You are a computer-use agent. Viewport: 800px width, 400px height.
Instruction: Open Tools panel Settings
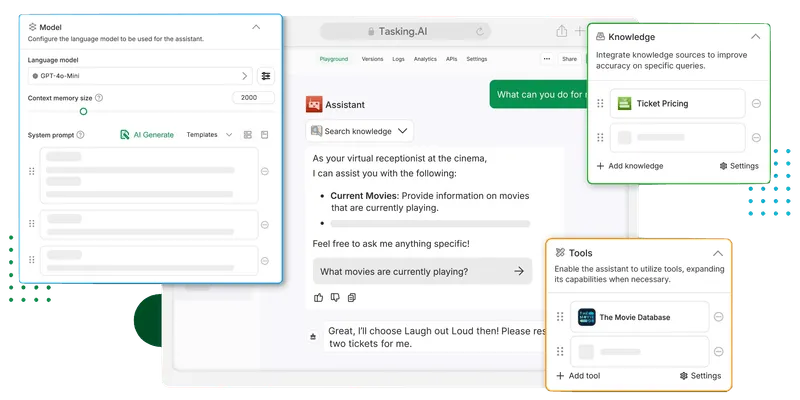click(701, 376)
